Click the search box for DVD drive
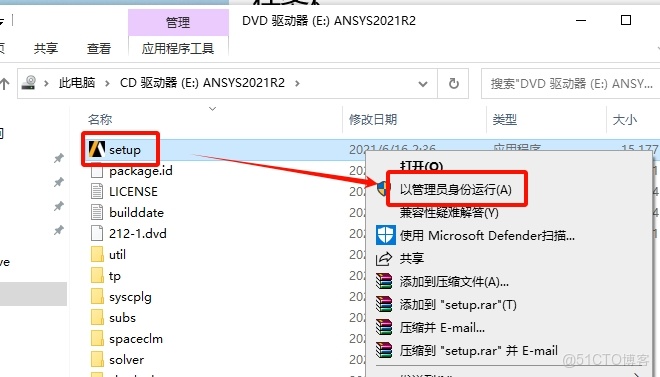Screen dimensions: 660x377 click(570, 83)
